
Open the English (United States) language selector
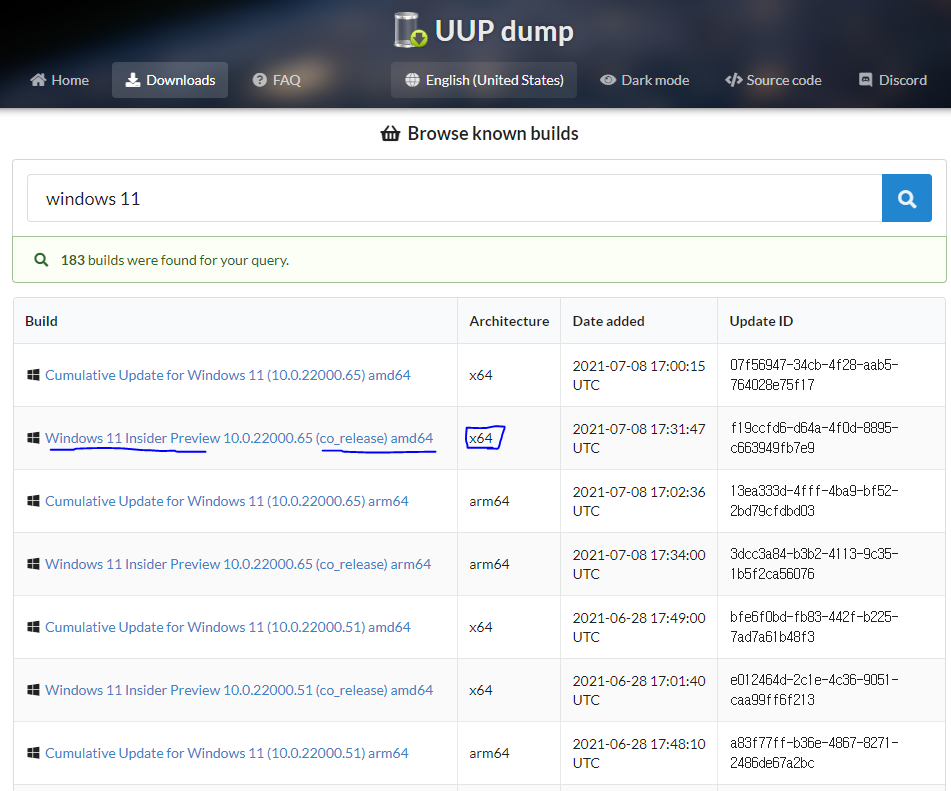coord(484,80)
